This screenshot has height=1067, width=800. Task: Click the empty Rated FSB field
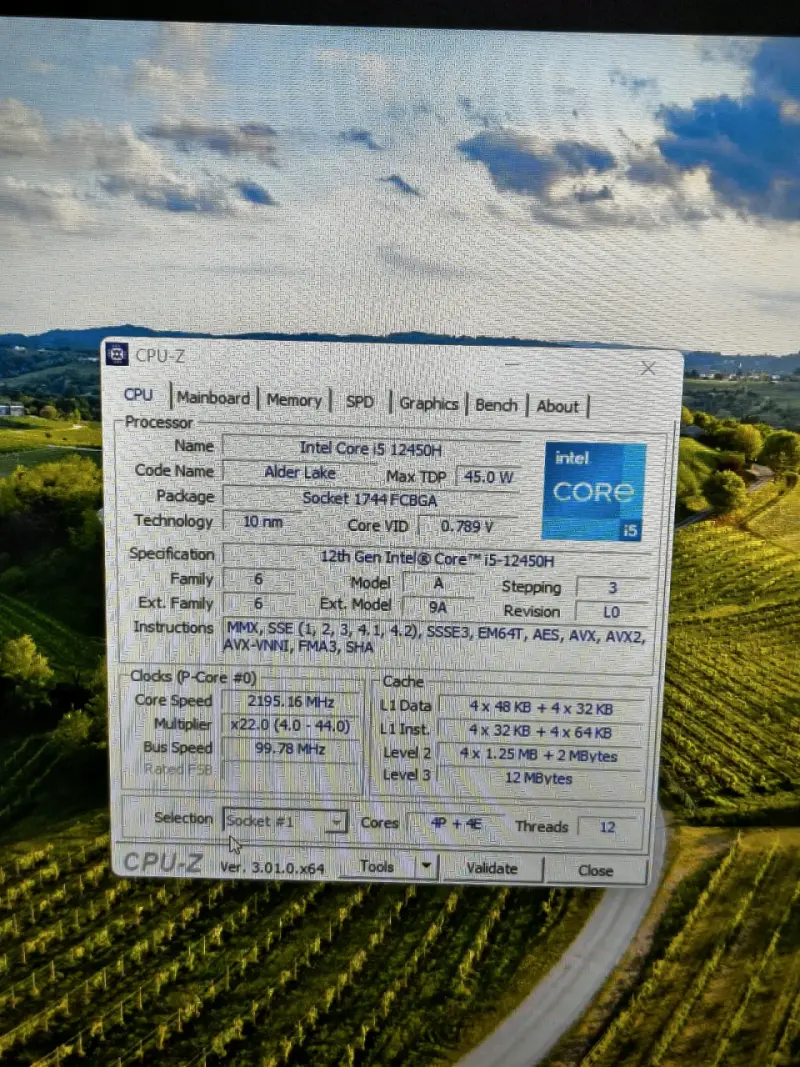[291, 771]
